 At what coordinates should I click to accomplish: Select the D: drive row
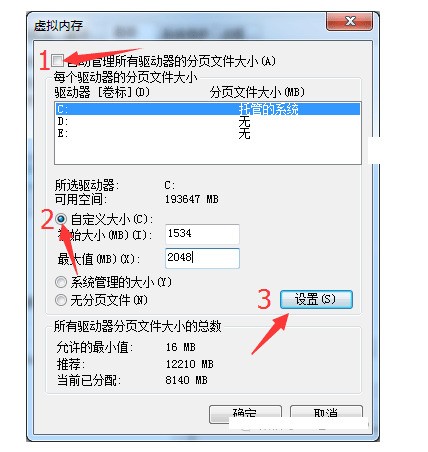[208, 121]
